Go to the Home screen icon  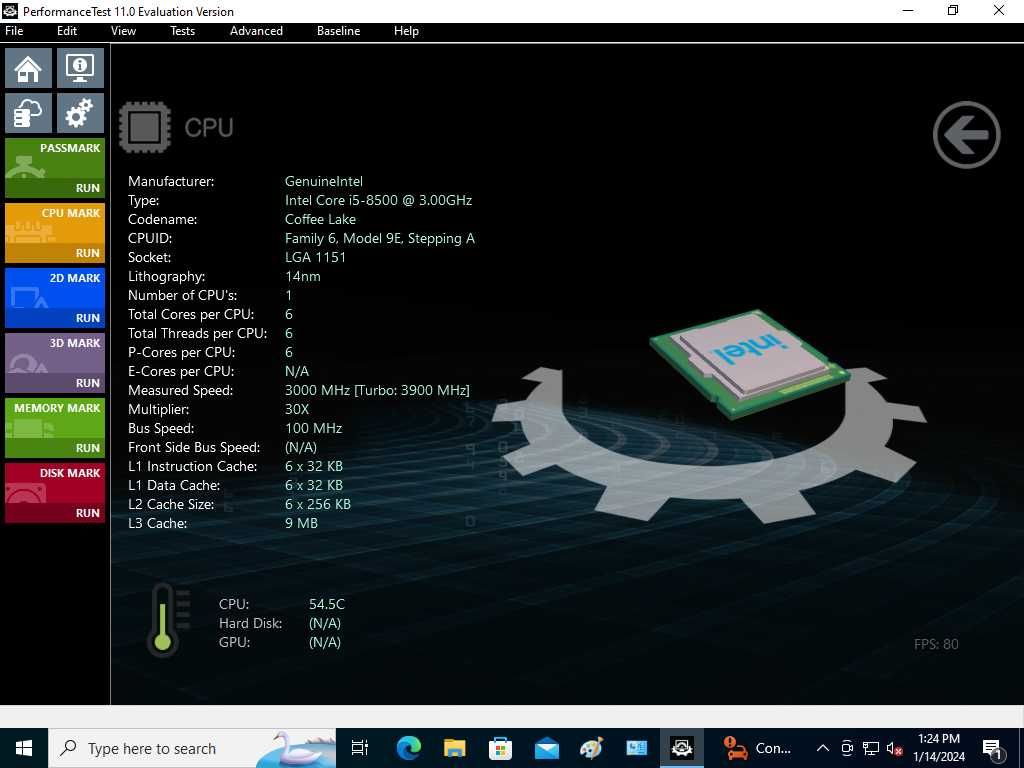click(28, 68)
